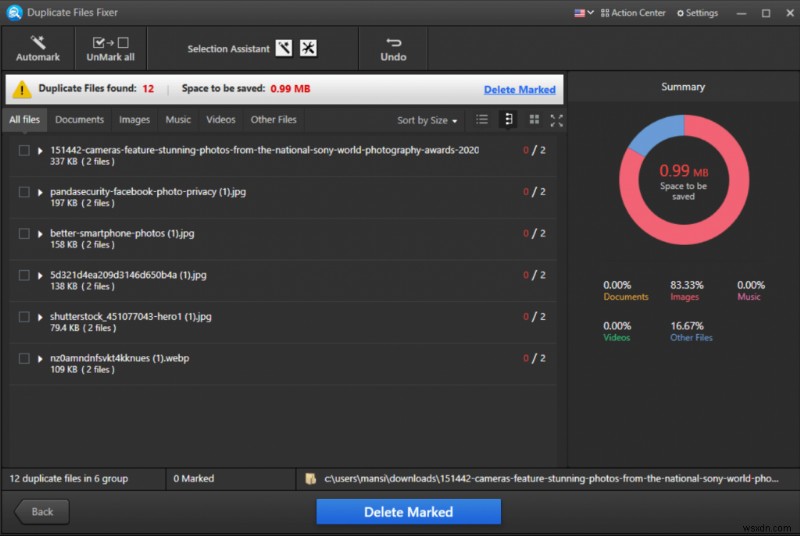The height and width of the screenshot is (536, 800).
Task: Click the 0 Marked status entry
Action: click(193, 478)
